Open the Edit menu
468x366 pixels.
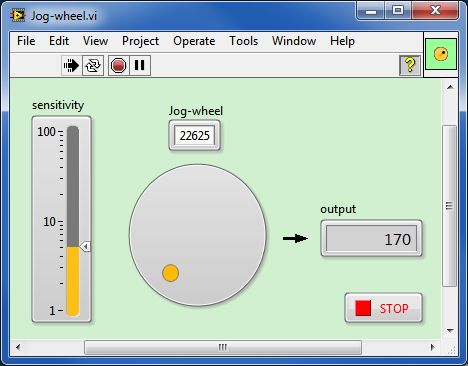click(x=59, y=41)
